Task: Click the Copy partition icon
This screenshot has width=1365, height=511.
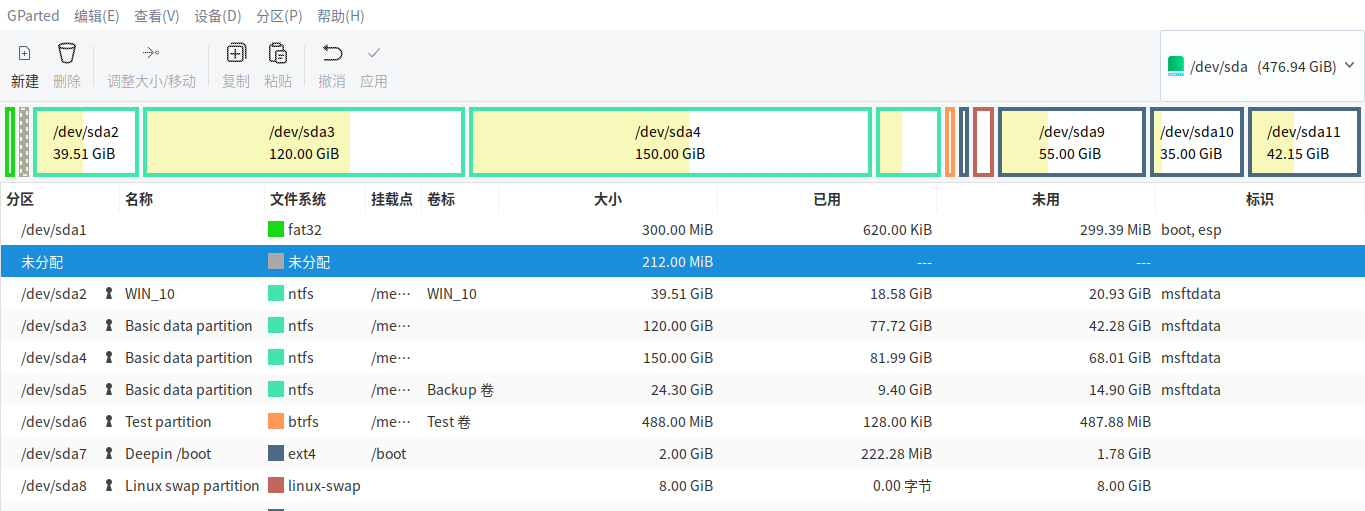Action: pos(236,54)
